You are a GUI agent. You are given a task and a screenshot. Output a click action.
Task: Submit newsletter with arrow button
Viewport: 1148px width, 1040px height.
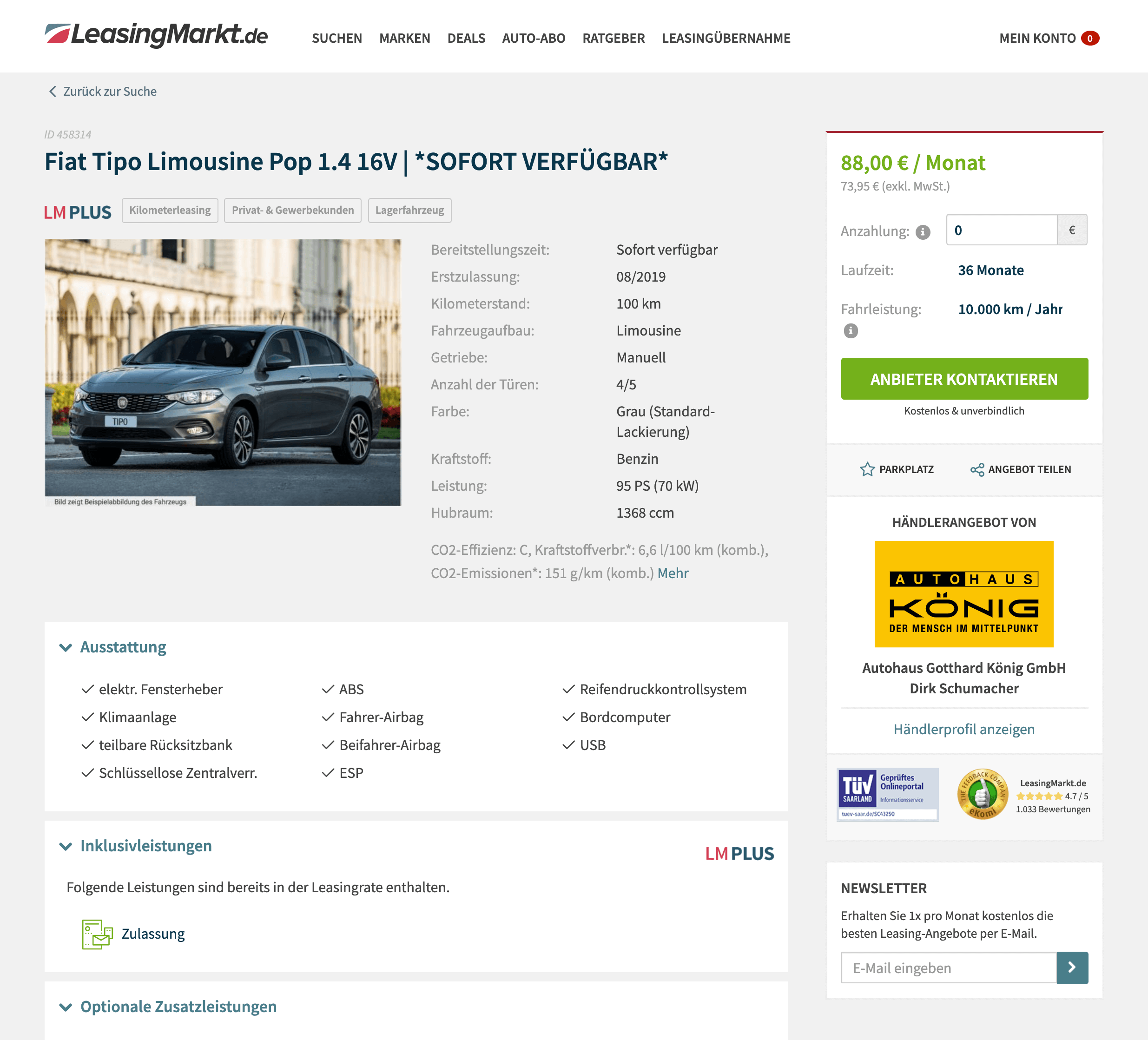pyautogui.click(x=1072, y=967)
